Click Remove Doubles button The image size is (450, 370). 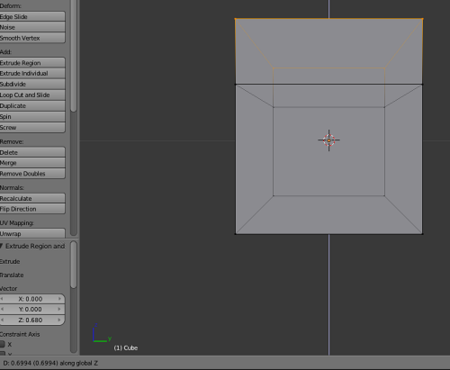[32, 174]
